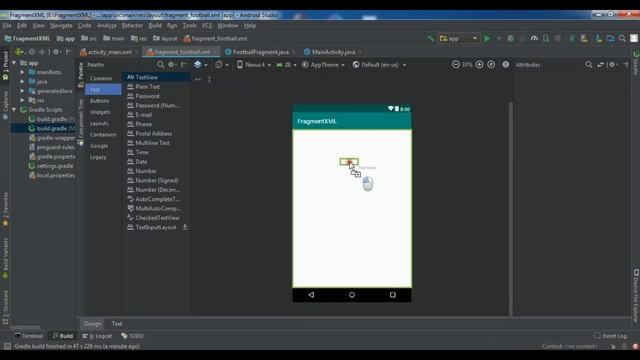
Task: Open the Favorites side panel
Action: pyautogui.click(x=5, y=210)
